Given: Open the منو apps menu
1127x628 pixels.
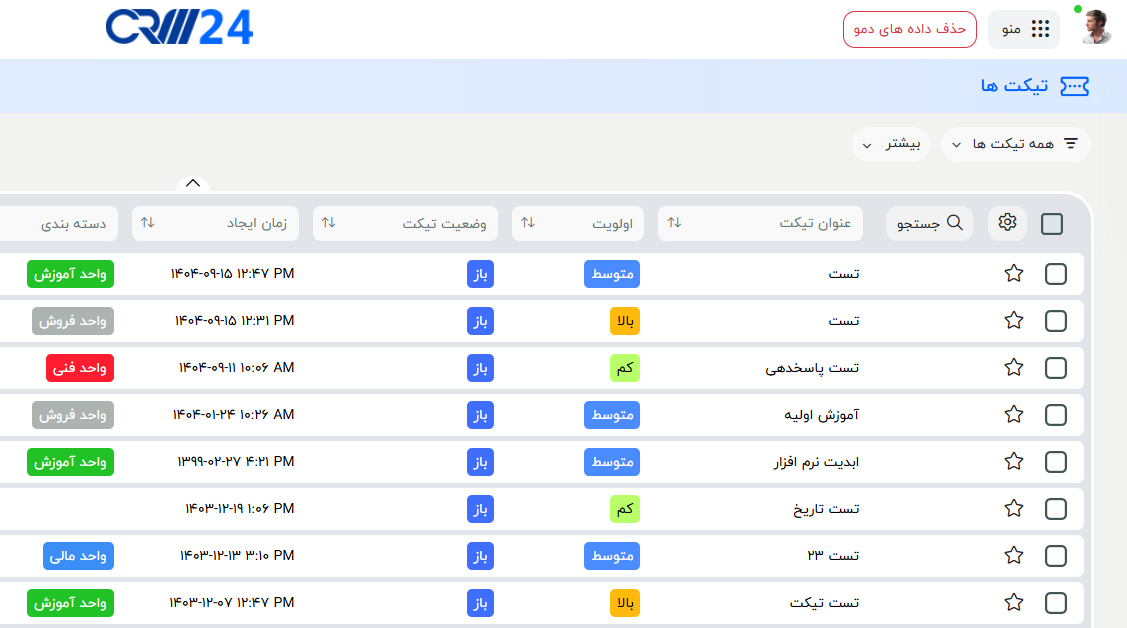Looking at the screenshot, I should click(x=1024, y=29).
